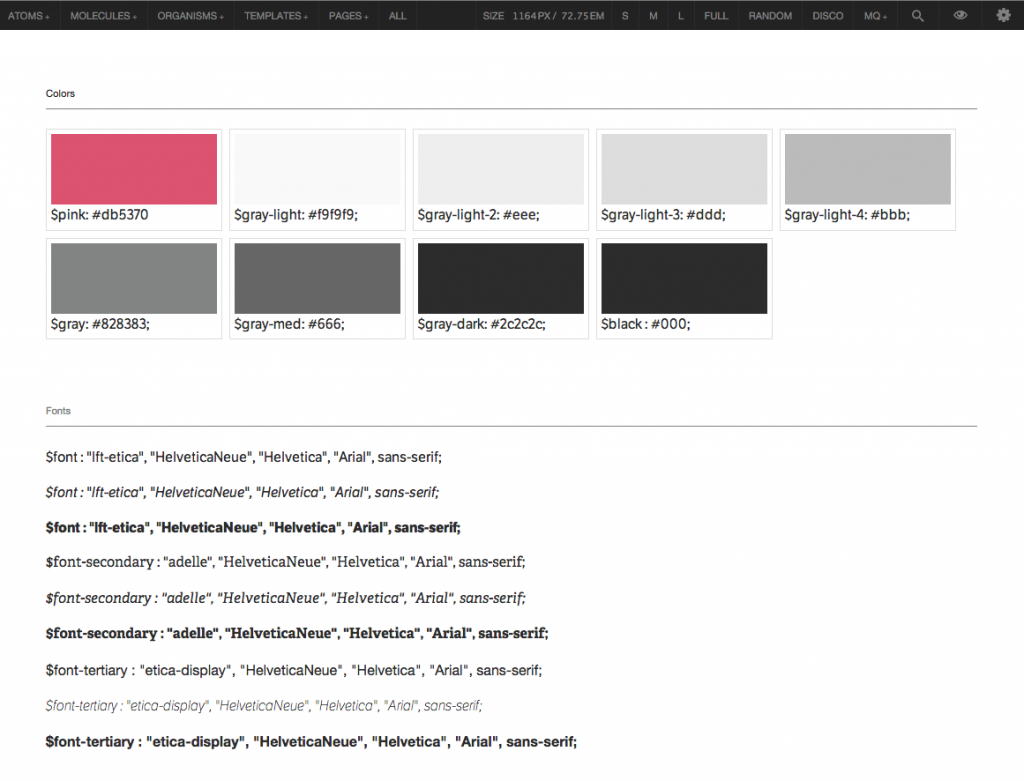Select the gray-dark #2c2c2c swatch
The width and height of the screenshot is (1024, 781).
501,278
